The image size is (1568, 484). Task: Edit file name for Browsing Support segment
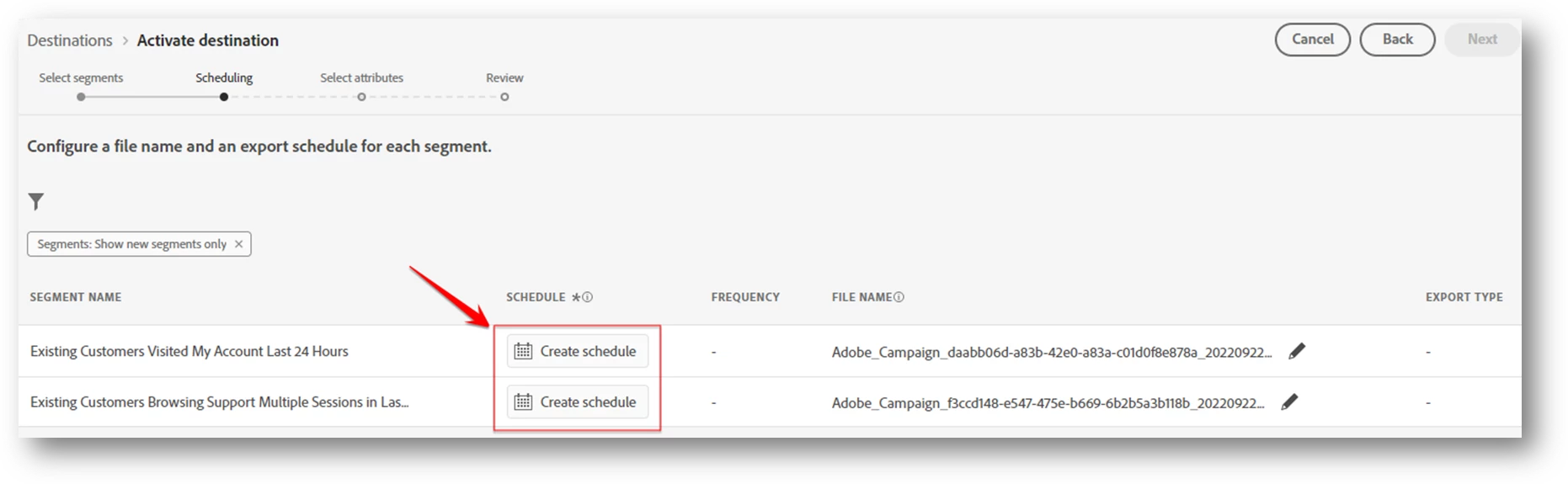[x=1289, y=402]
